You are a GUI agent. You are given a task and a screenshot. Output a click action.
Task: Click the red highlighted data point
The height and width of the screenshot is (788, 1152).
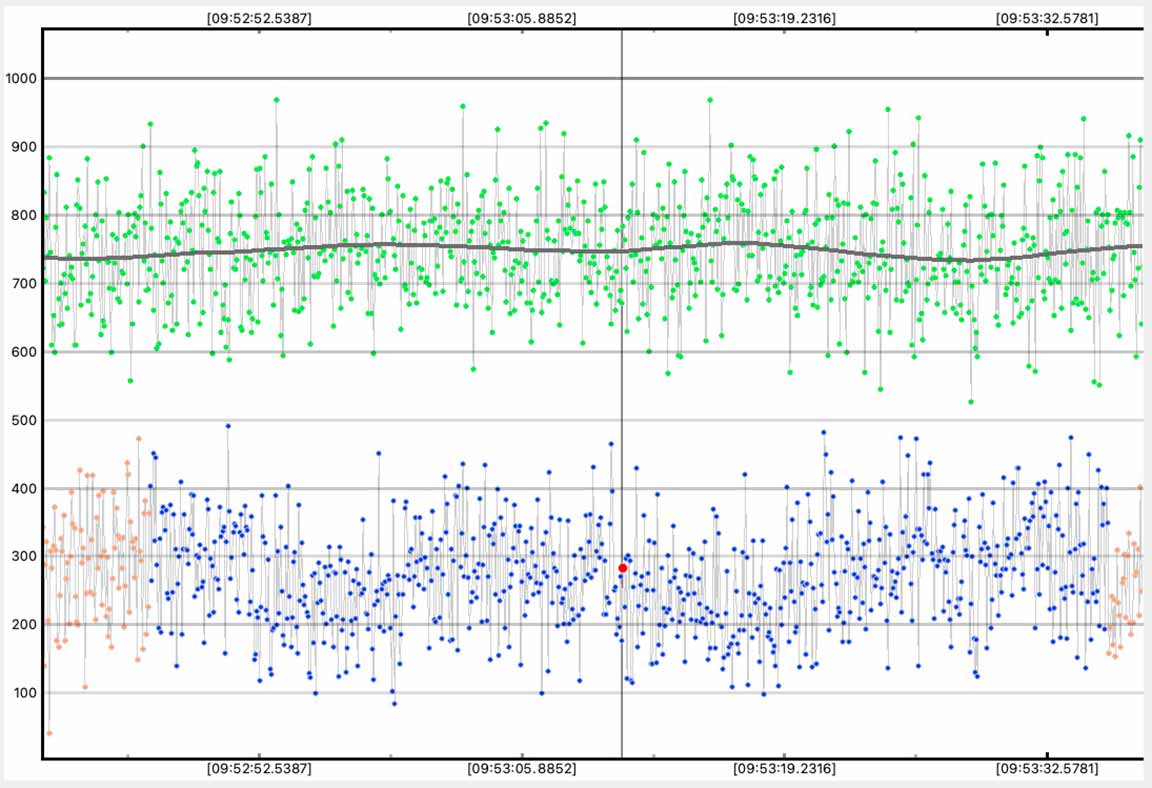622,568
